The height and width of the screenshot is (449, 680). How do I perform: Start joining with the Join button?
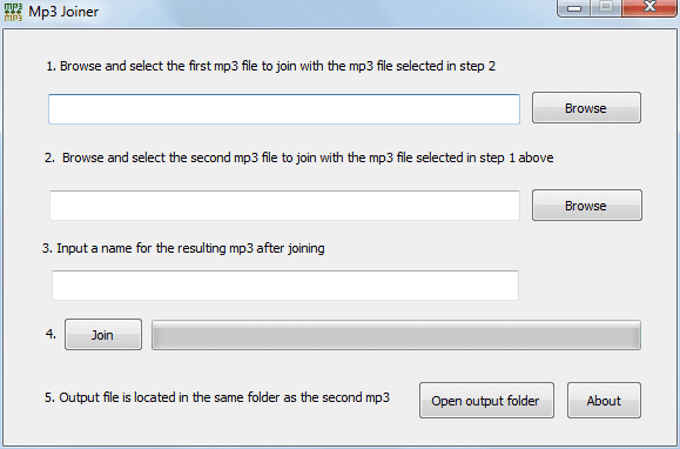103,334
